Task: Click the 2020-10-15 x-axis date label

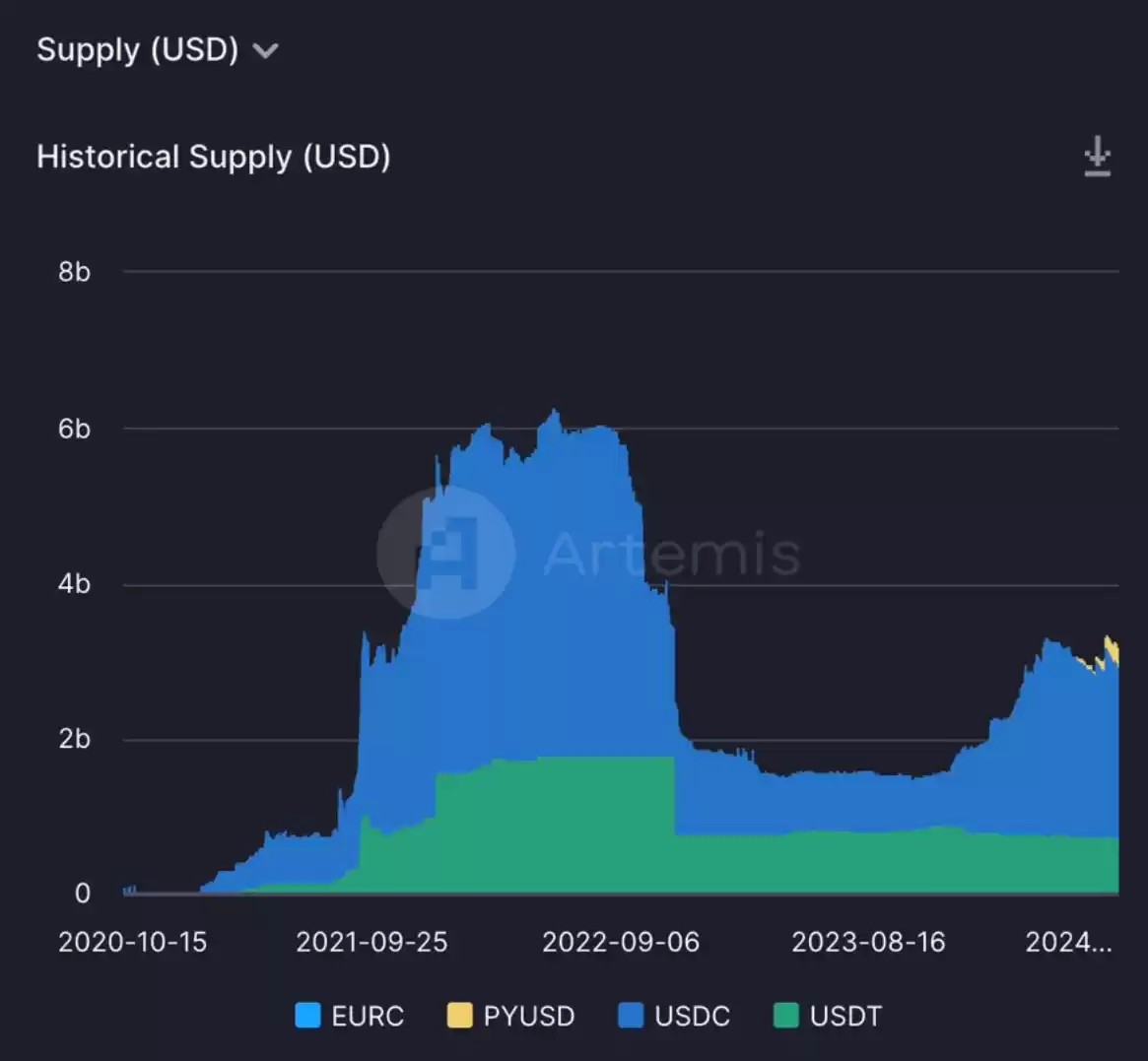Action: pyautogui.click(x=133, y=943)
